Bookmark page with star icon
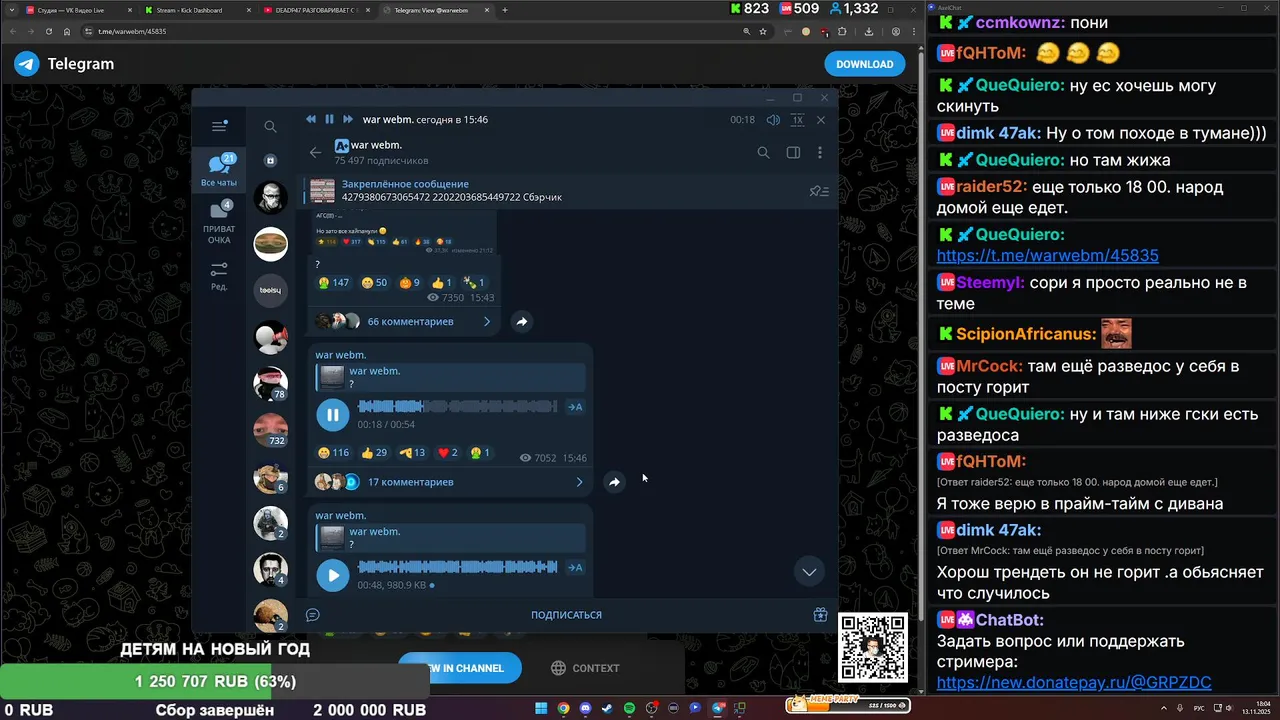Viewport: 1280px width, 720px height. (763, 31)
